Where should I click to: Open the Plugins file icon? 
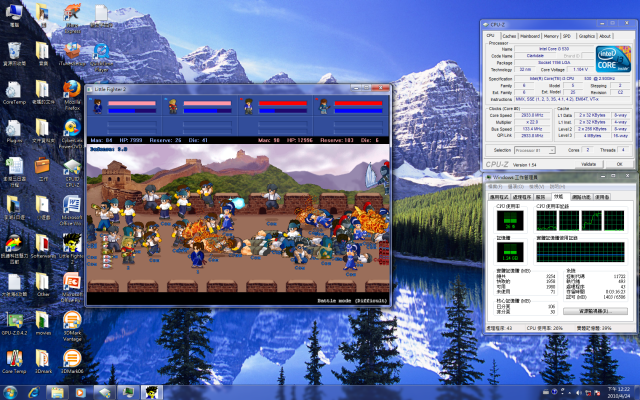point(14,131)
